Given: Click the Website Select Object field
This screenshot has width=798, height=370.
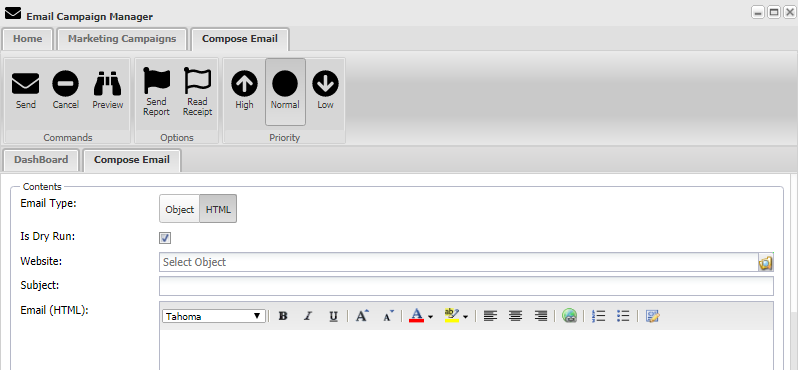Looking at the screenshot, I should (459, 262).
